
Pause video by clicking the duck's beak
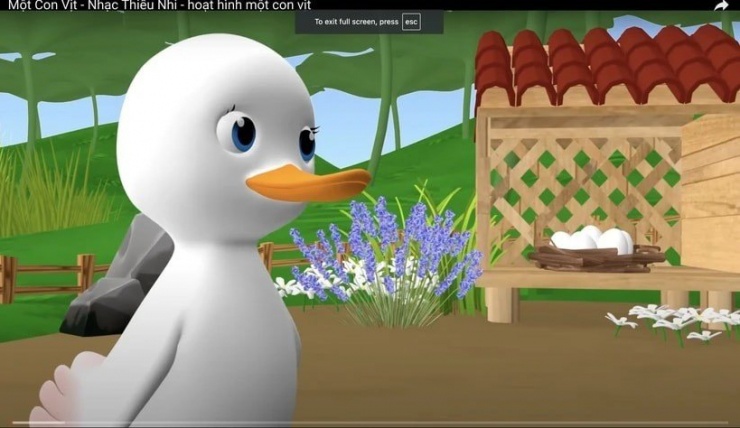(308, 184)
